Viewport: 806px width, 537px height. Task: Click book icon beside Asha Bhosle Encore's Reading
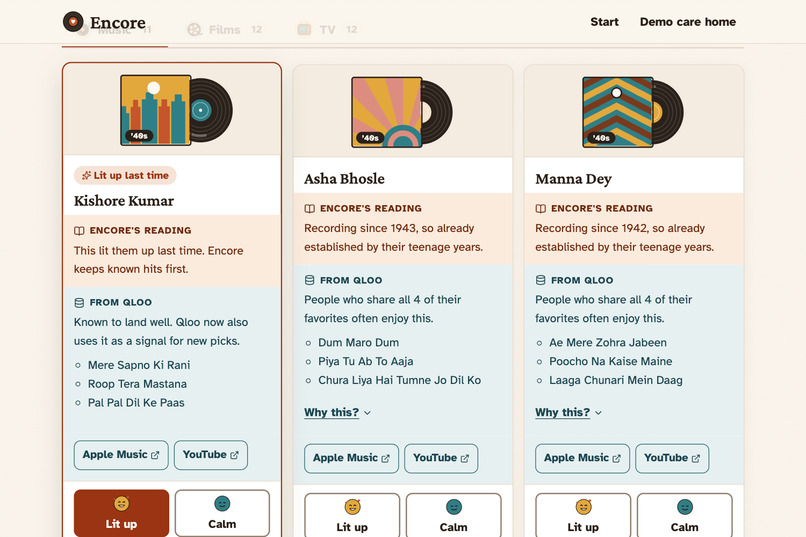click(309, 209)
